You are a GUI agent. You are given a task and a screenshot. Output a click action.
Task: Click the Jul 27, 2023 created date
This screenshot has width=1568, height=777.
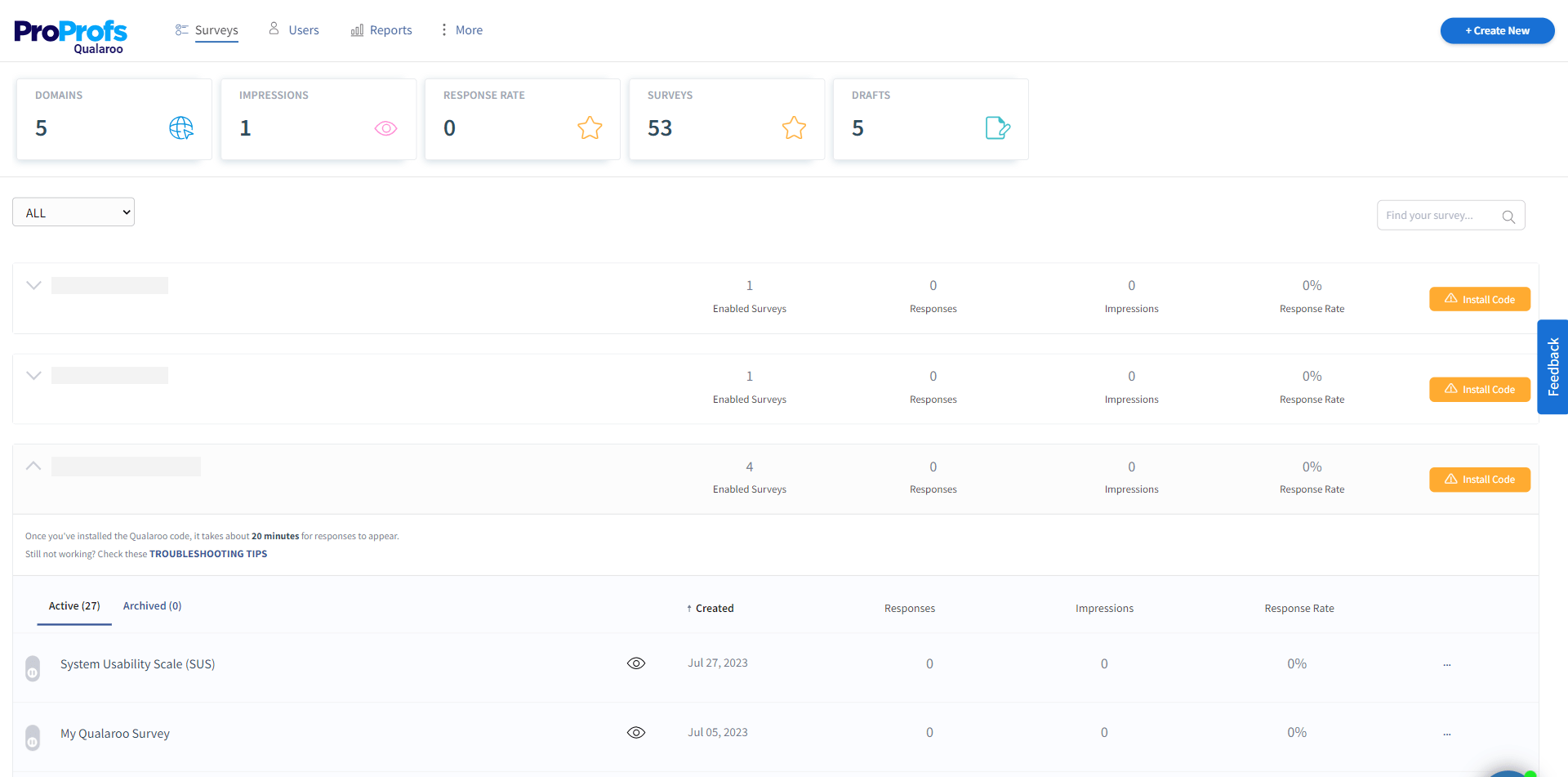tap(718, 663)
